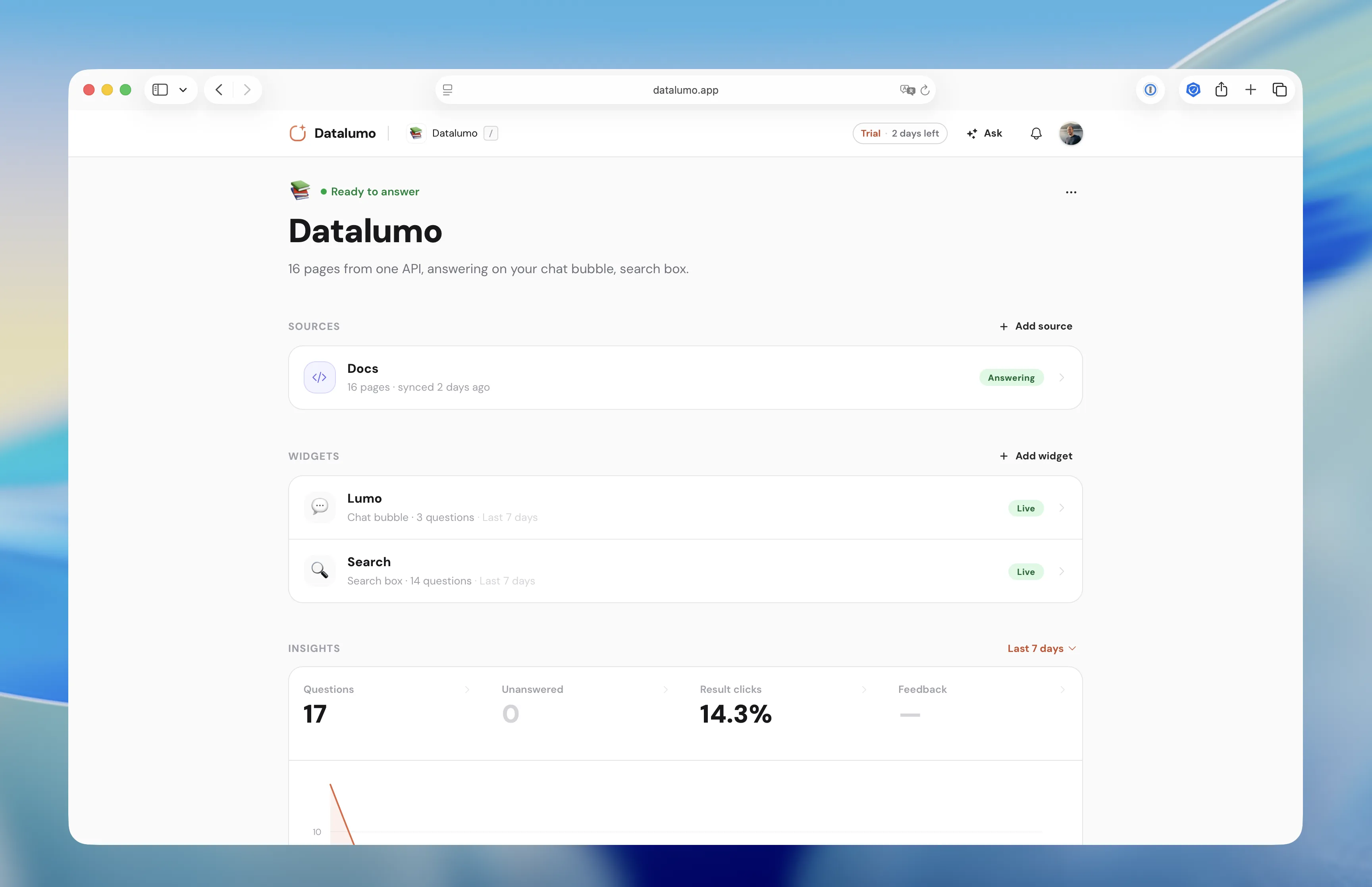Click the datalumo.app address bar
Image resolution: width=1372 pixels, height=887 pixels.
685,90
